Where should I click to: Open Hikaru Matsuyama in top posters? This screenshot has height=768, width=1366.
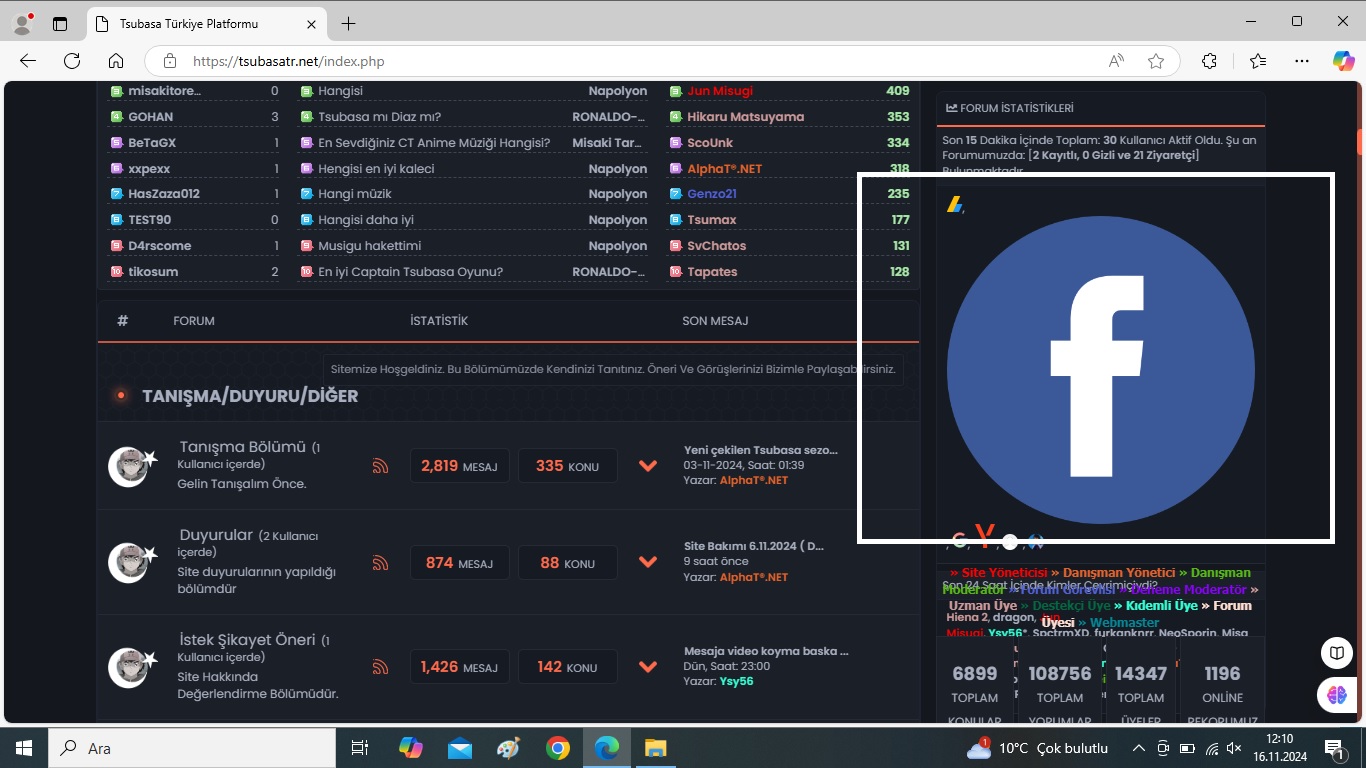[745, 117]
